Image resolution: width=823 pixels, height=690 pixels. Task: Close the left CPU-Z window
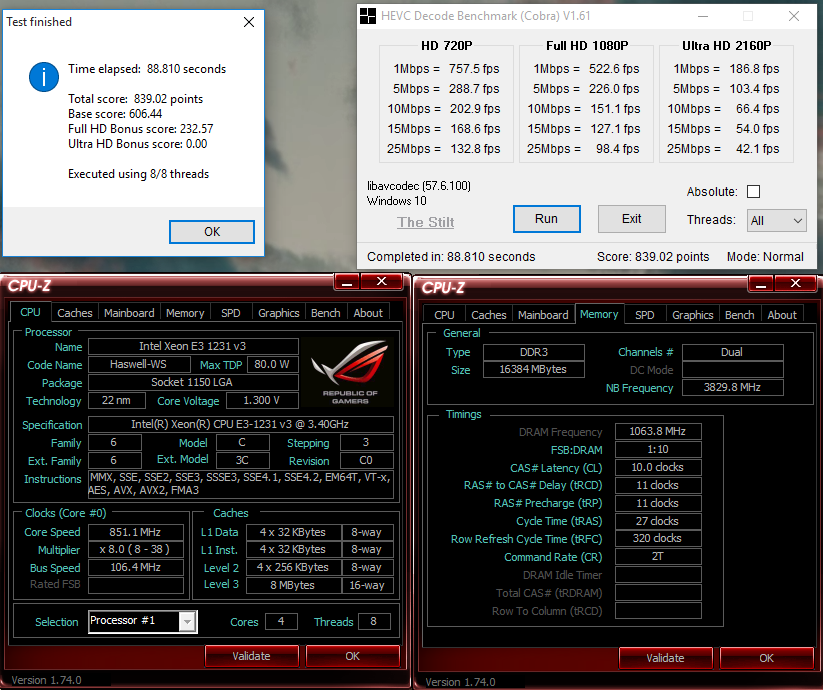(x=382, y=282)
